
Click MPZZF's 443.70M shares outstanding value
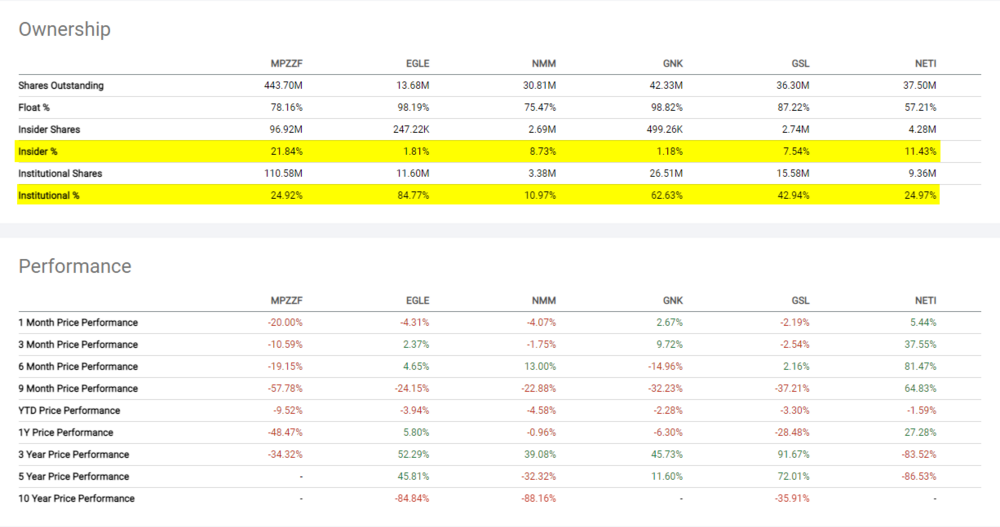(x=283, y=86)
